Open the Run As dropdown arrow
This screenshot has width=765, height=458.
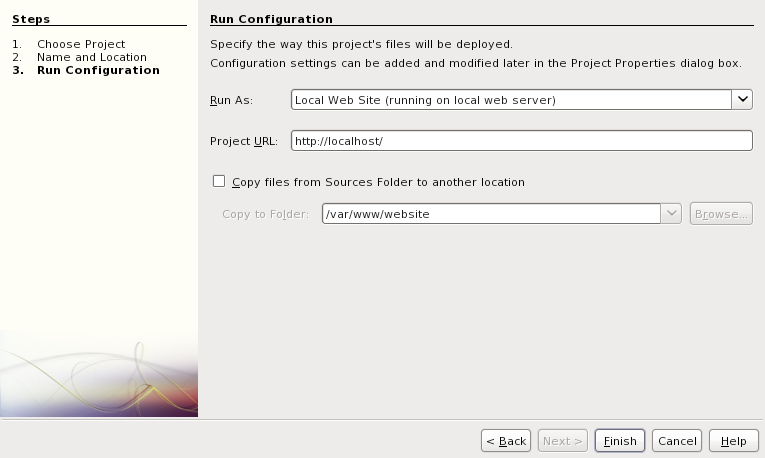(742, 99)
